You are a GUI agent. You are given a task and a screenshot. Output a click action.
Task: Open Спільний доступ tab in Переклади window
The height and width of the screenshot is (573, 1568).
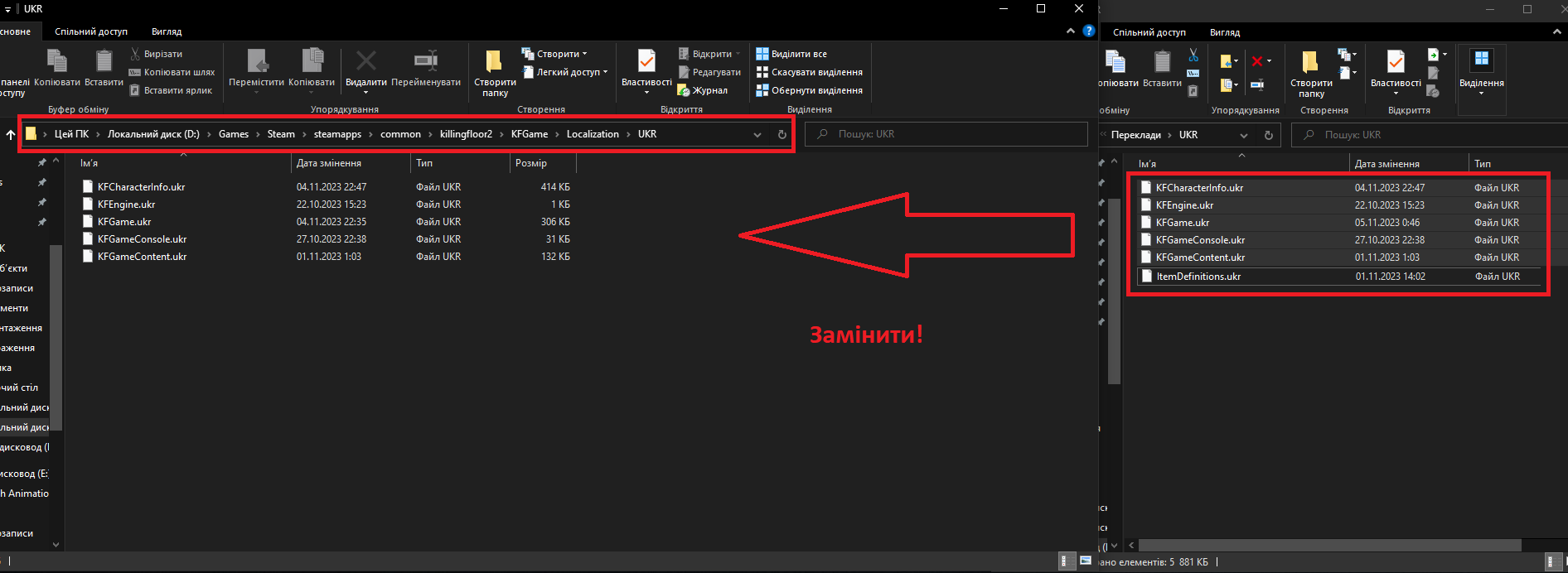tap(1149, 32)
